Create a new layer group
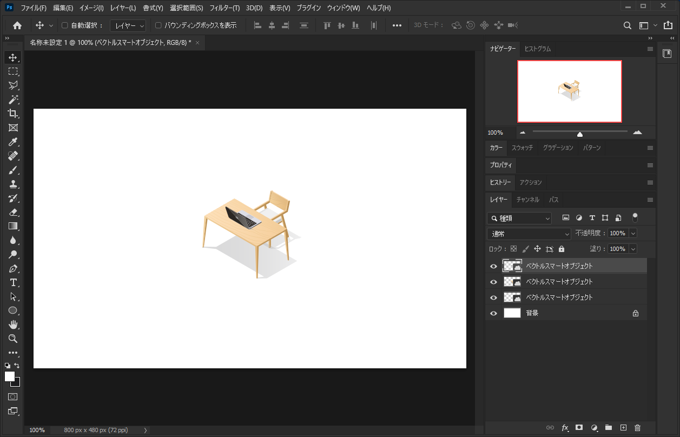Screen dimensions: 680x437 point(608,427)
